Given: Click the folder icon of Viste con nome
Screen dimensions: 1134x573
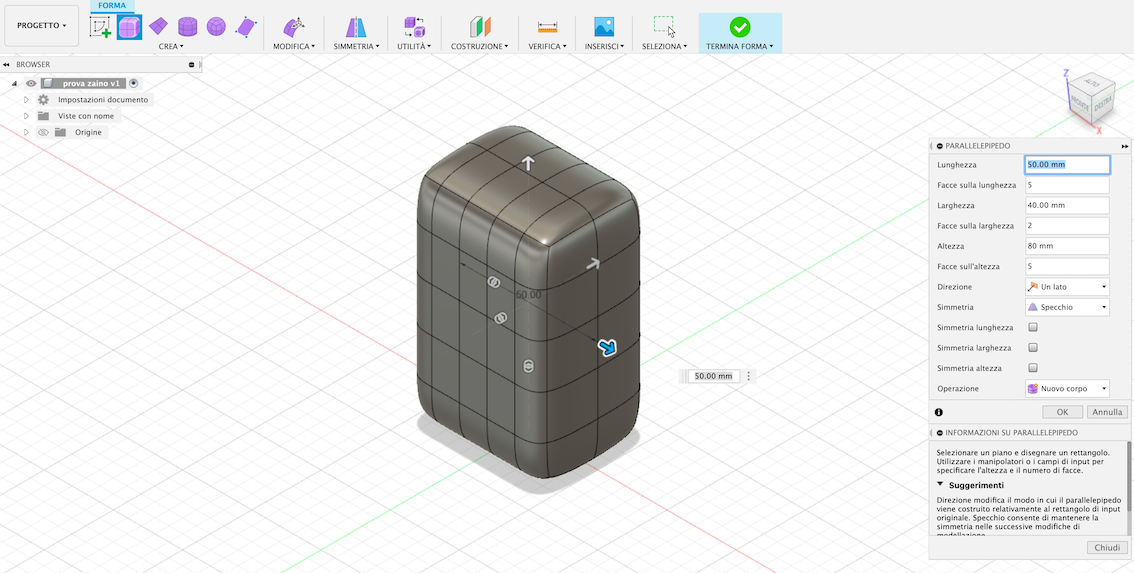Looking at the screenshot, I should pos(43,116).
